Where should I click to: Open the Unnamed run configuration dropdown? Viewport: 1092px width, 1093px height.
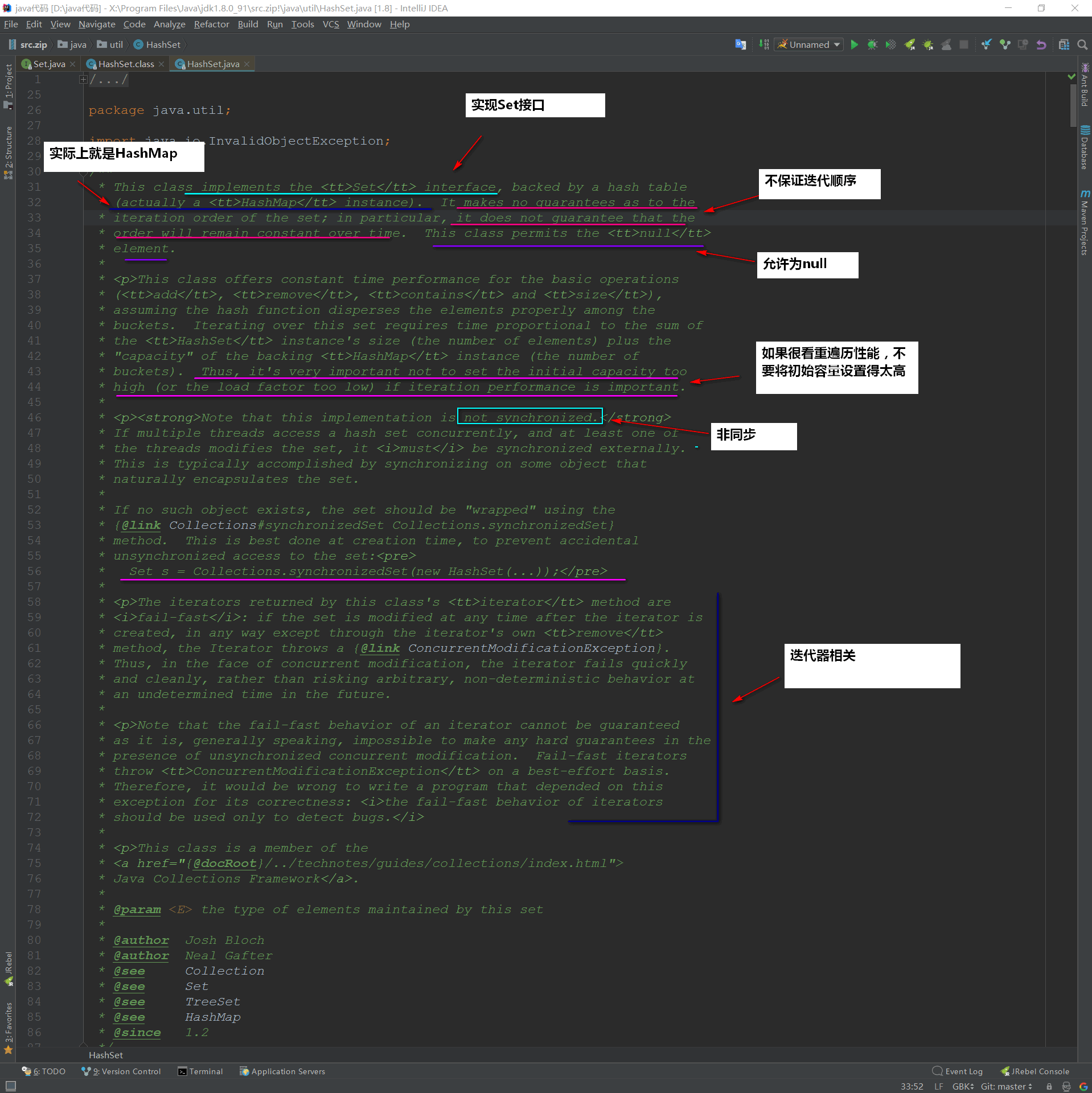click(x=809, y=44)
